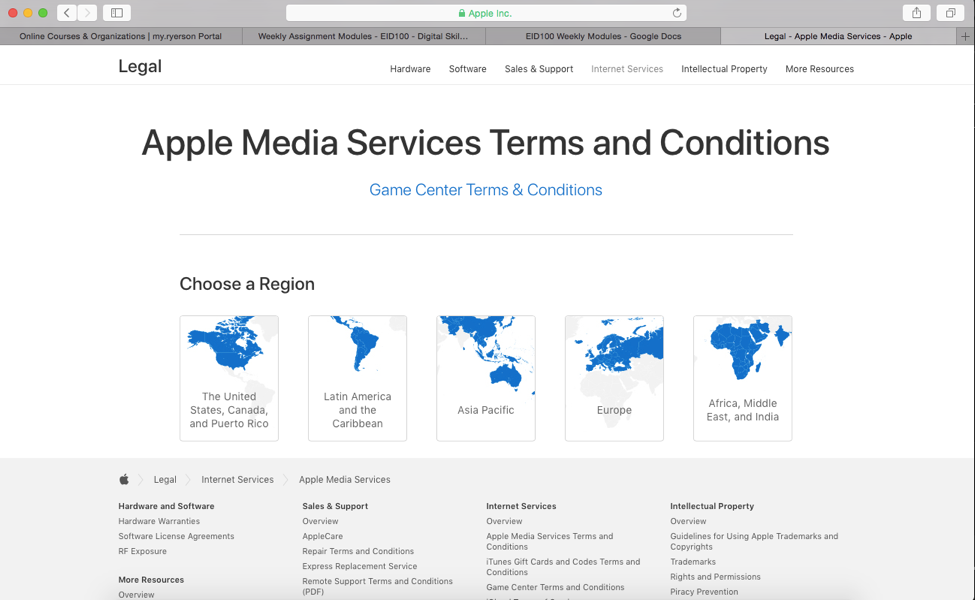Choose Latin America and the Caribbean region
Screen dimensions: 975x600
coord(358,378)
